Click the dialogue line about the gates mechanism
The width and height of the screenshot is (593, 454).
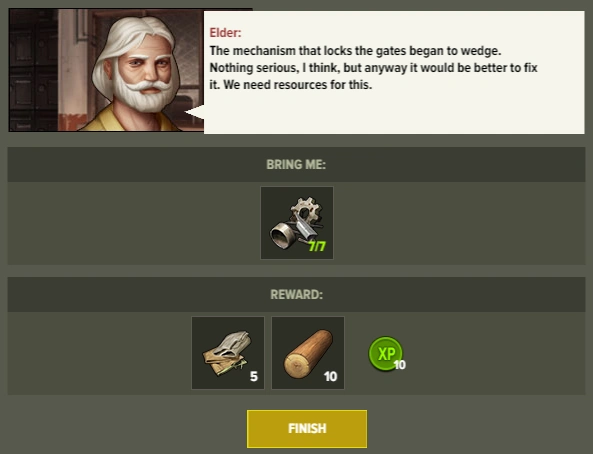355,51
